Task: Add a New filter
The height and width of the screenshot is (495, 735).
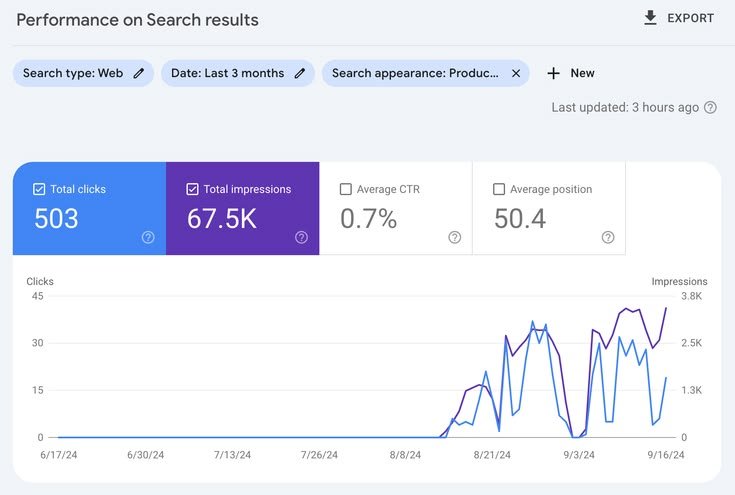Action: [571, 73]
